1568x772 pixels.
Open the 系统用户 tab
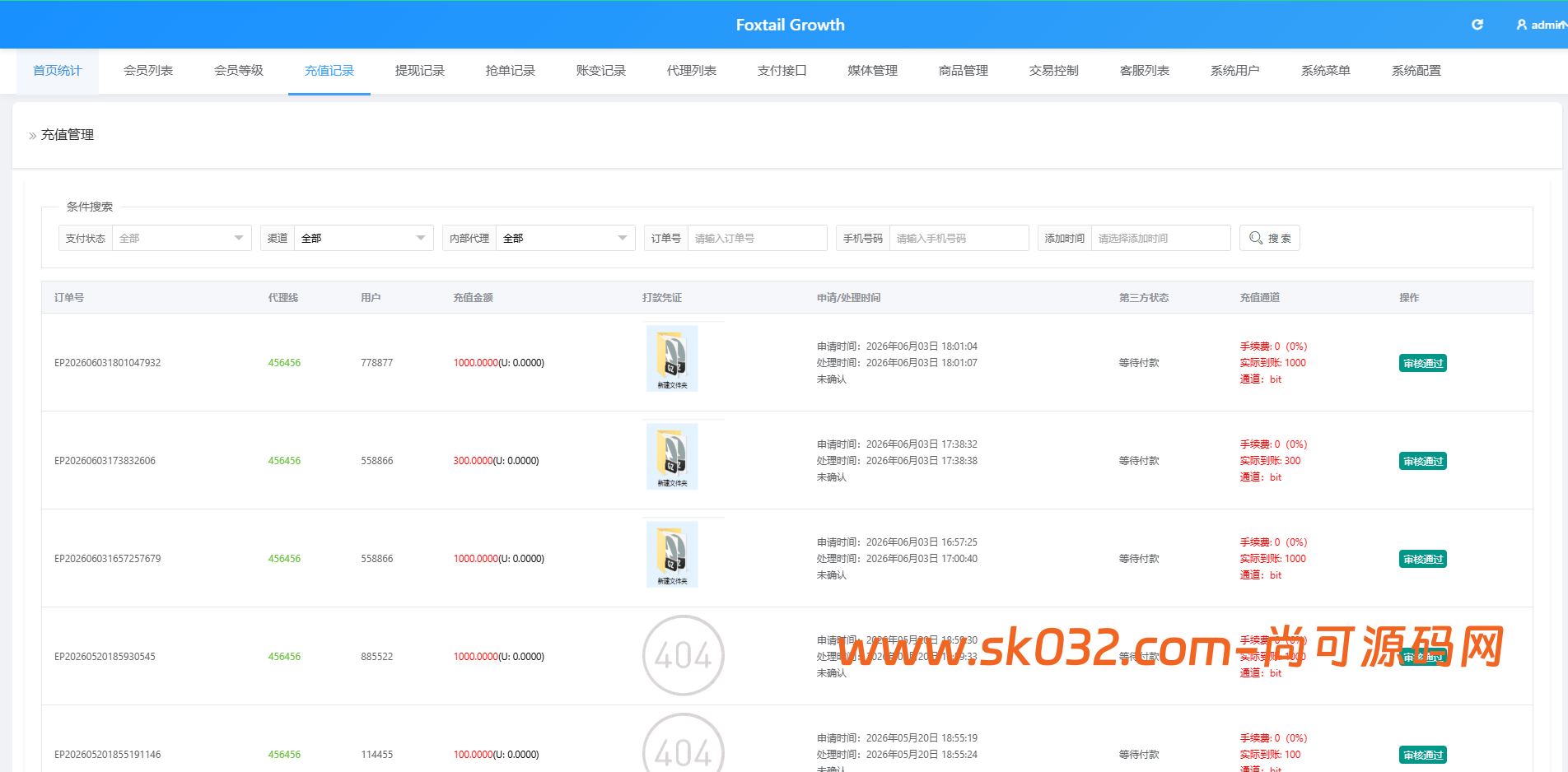(x=1235, y=71)
